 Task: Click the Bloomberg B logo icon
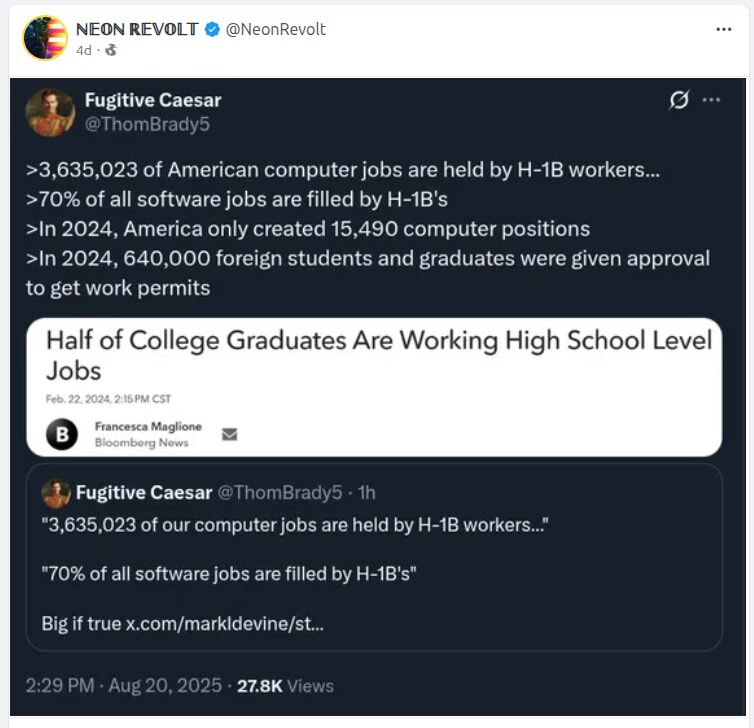63,434
